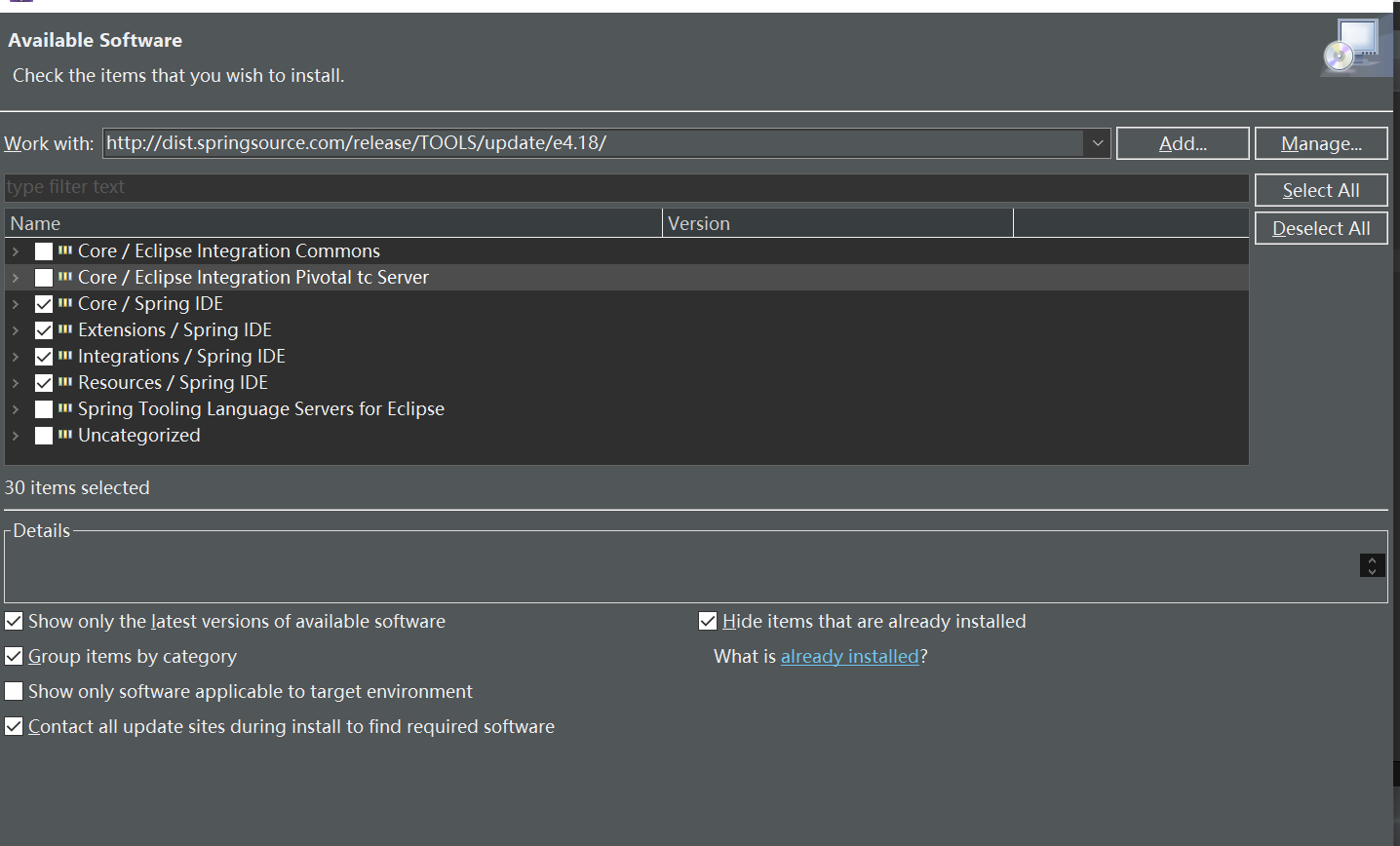Select the Resources / Spring IDE row text

coord(173,382)
